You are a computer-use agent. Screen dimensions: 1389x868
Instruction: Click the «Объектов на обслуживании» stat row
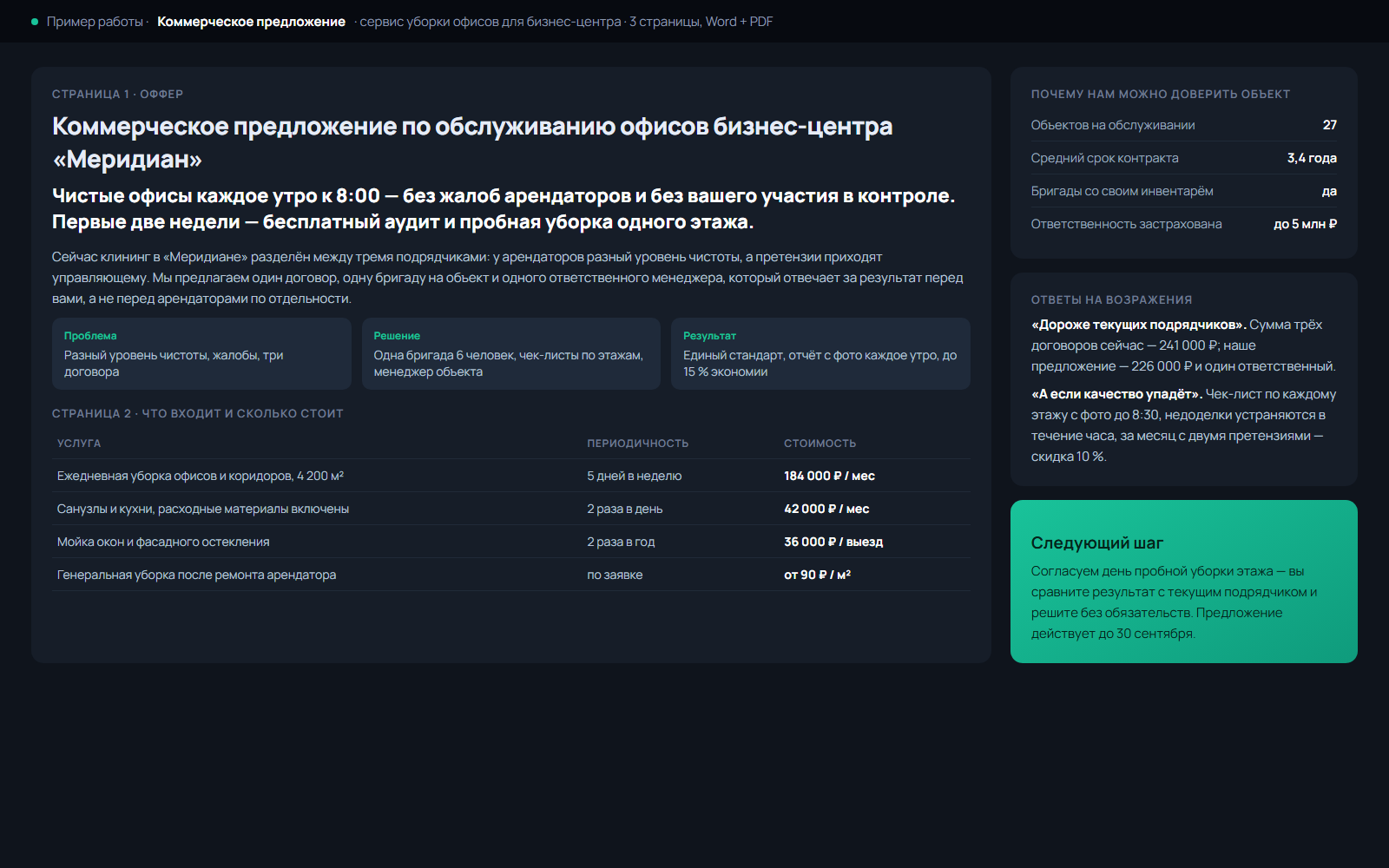(x=1184, y=125)
